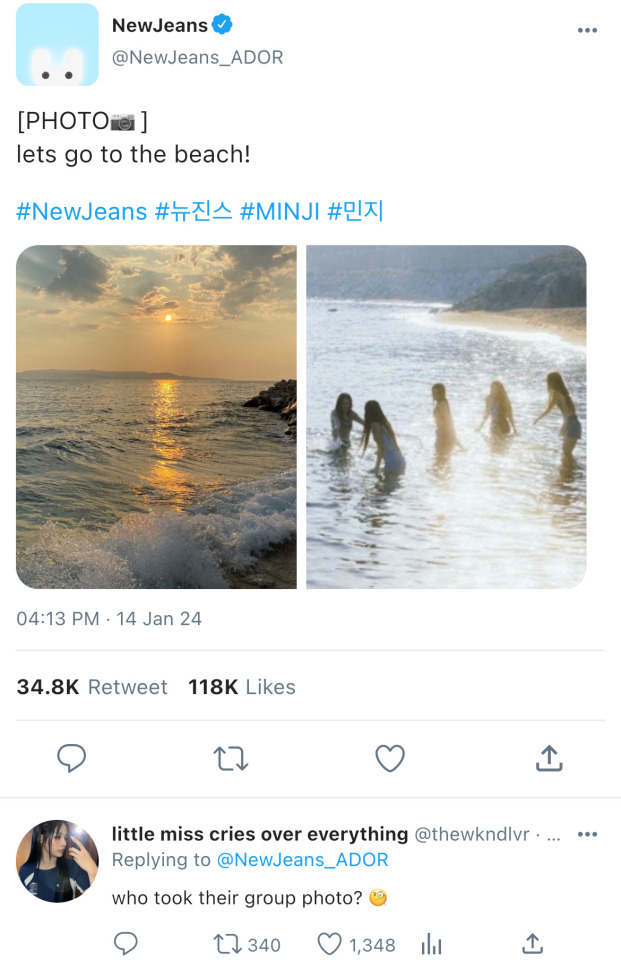The image size is (621, 960).
Task: Like the comment with 1,348 likes
Action: pos(330,944)
